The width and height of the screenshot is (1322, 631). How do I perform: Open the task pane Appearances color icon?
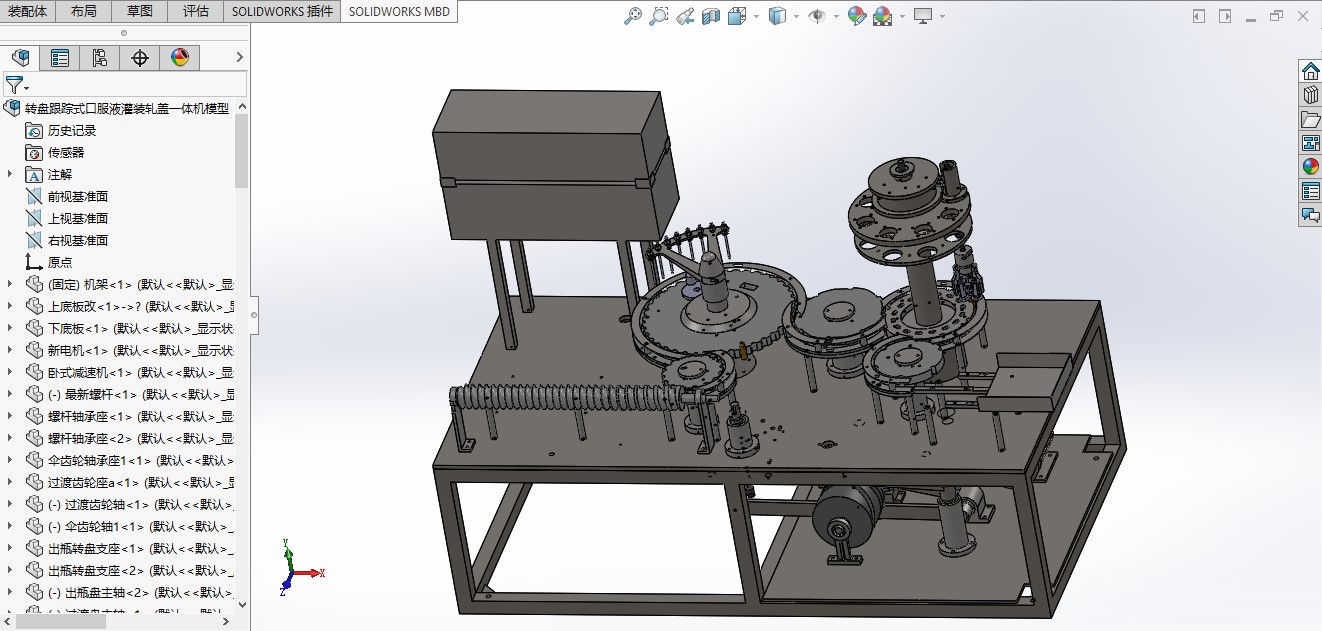1310,167
